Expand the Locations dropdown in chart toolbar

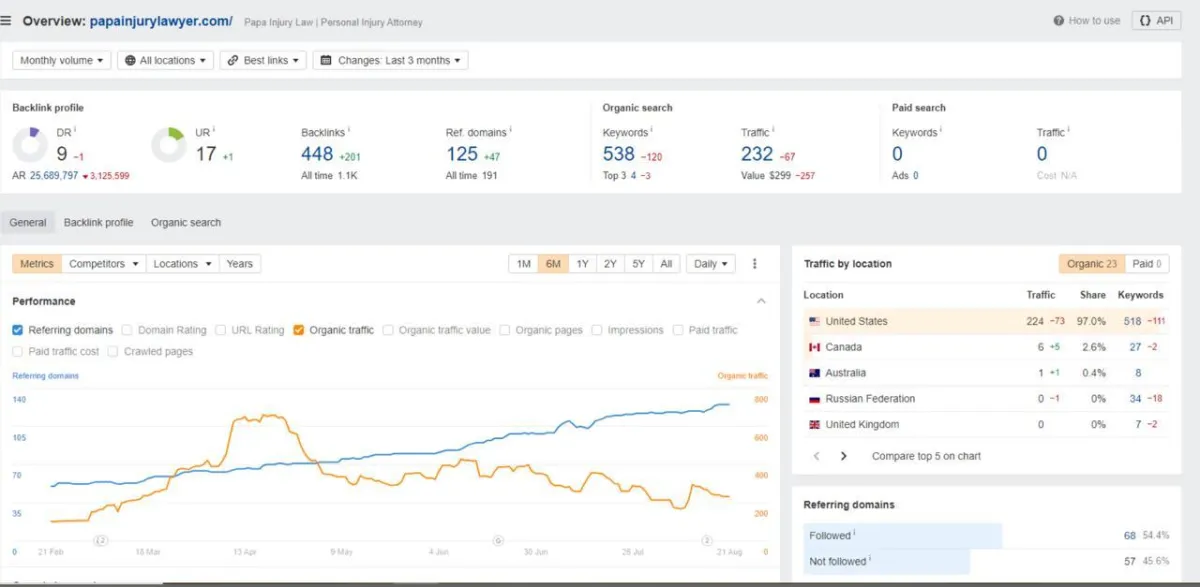pos(183,264)
